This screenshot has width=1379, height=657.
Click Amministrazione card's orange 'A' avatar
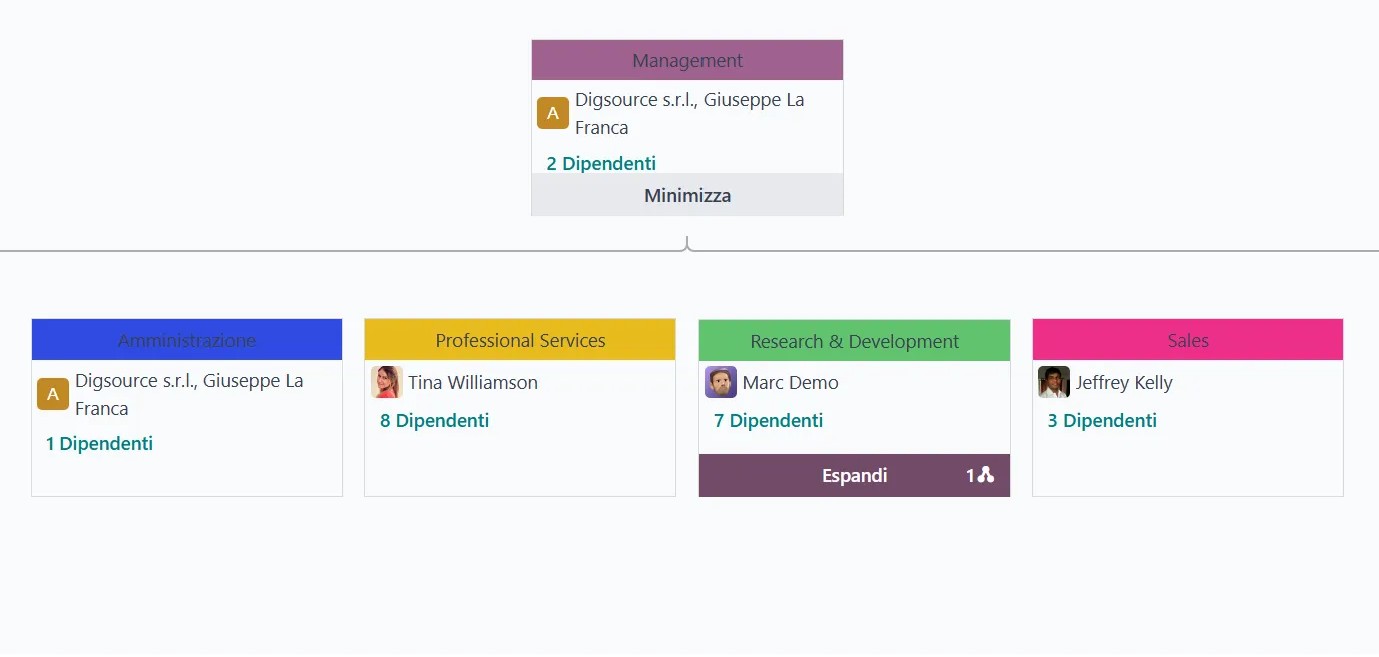click(53, 394)
